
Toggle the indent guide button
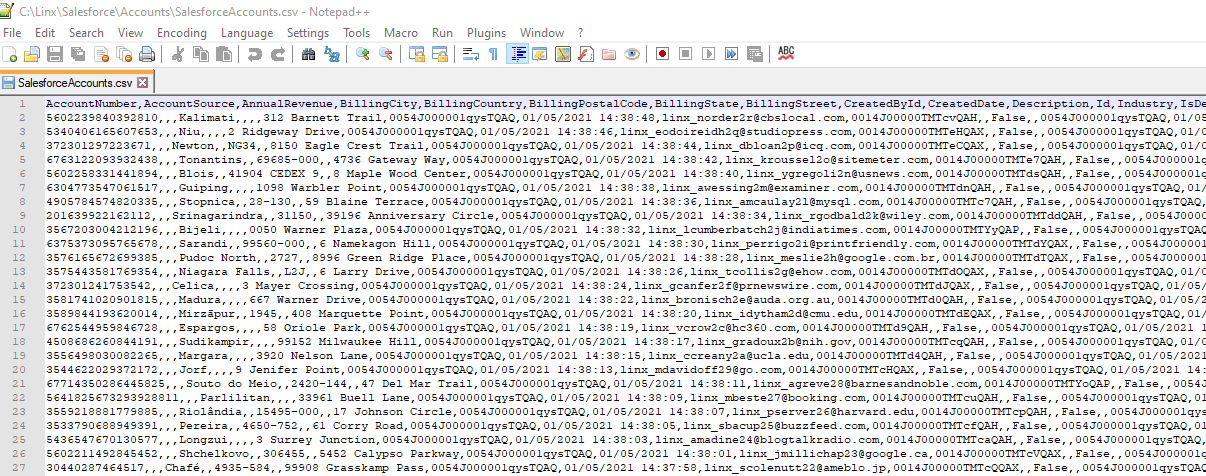518,54
